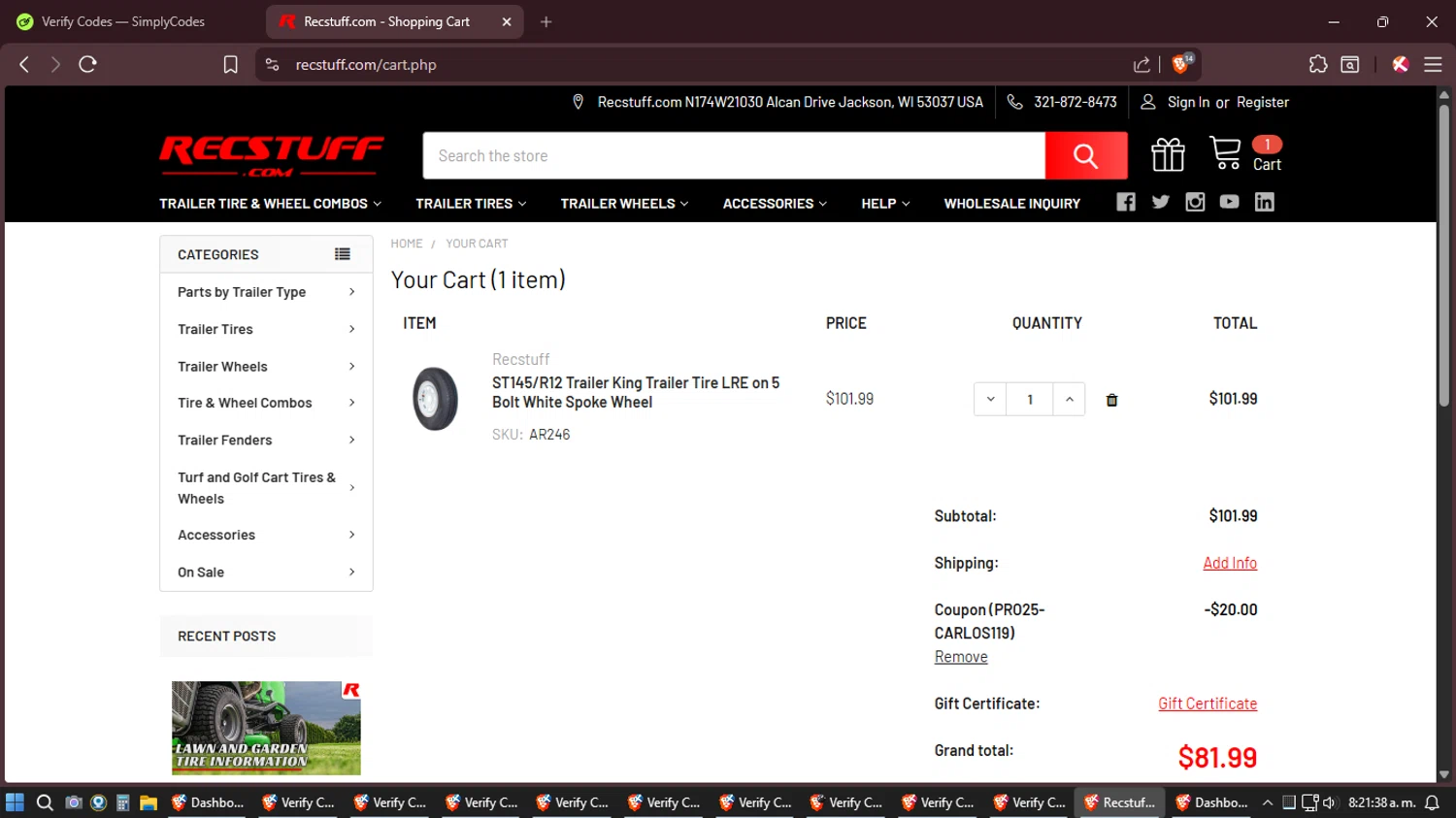The width and height of the screenshot is (1456, 818).
Task: Toggle the Categories list icon
Action: pyautogui.click(x=343, y=254)
